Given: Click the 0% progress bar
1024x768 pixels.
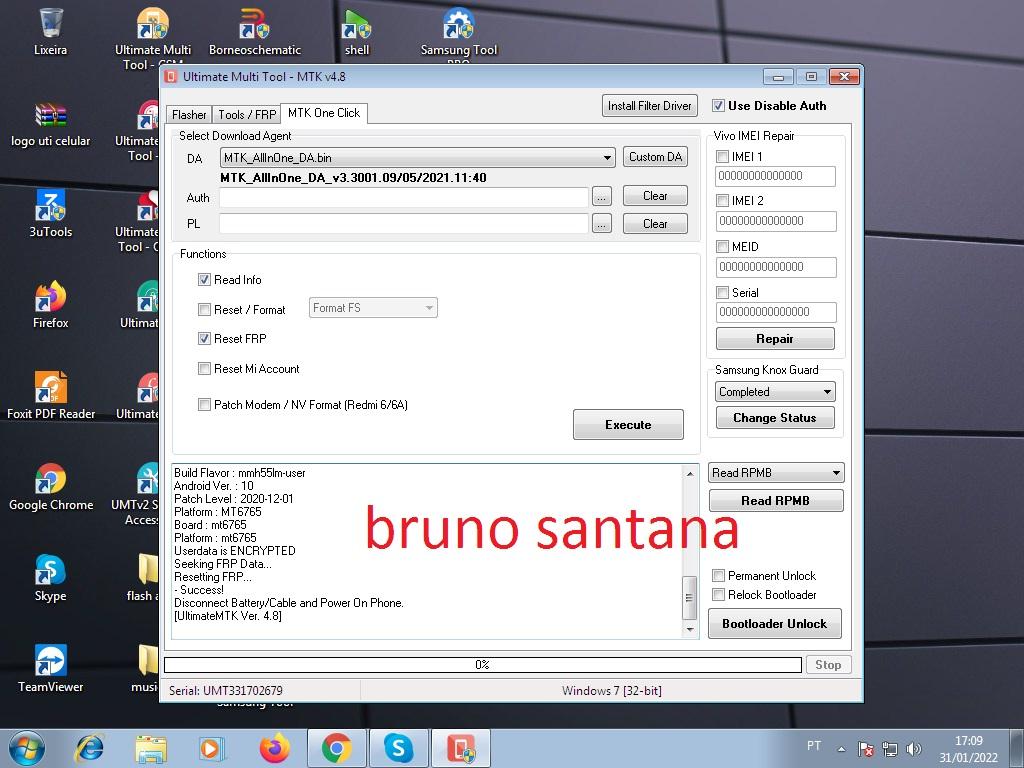Looking at the screenshot, I should pos(483,665).
